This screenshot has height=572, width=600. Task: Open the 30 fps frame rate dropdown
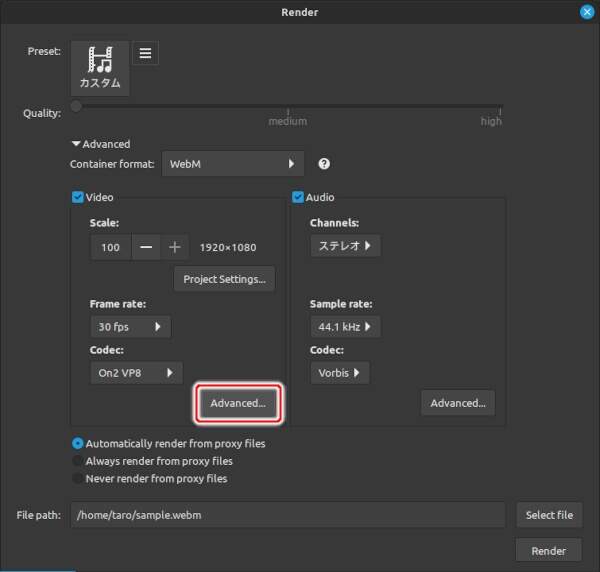130,327
